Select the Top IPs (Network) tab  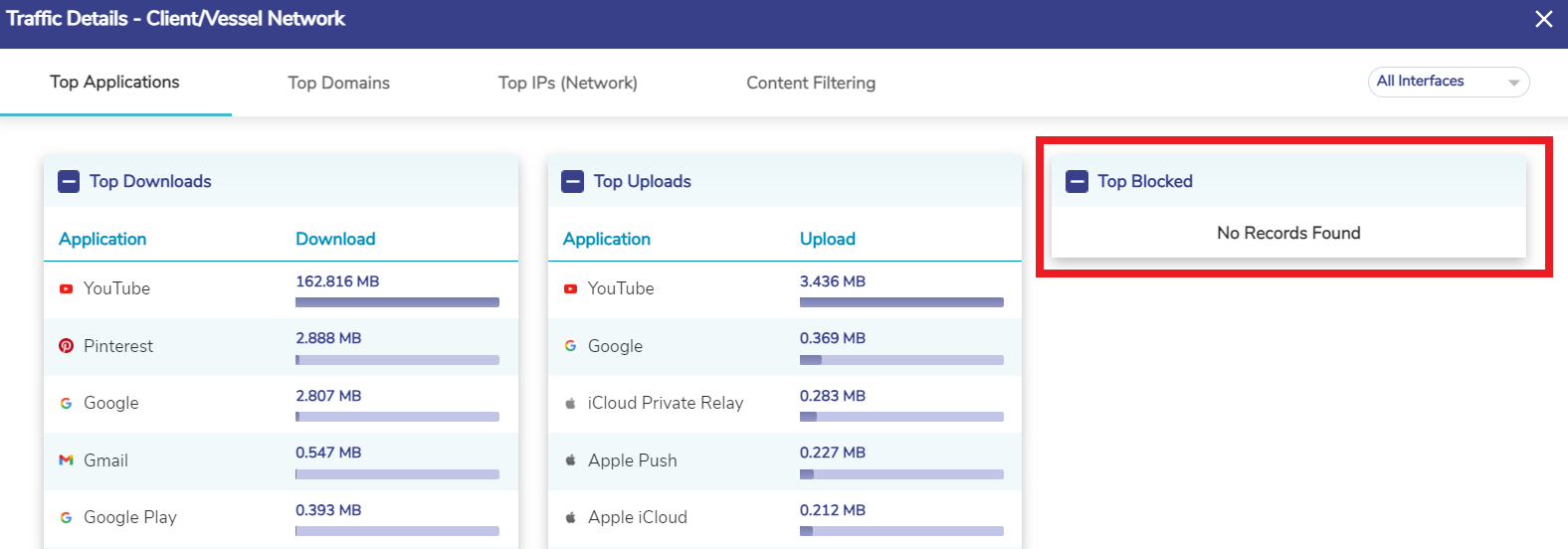point(567,84)
